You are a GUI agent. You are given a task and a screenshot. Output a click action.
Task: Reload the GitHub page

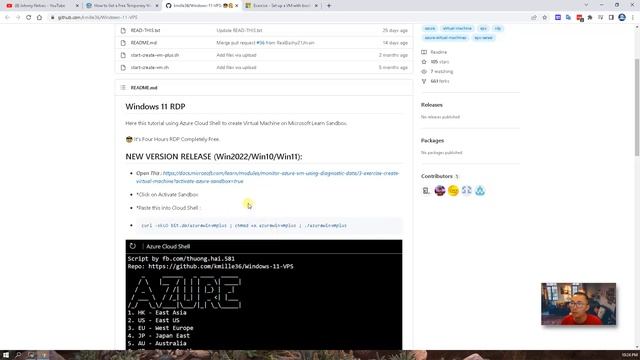click(29, 18)
